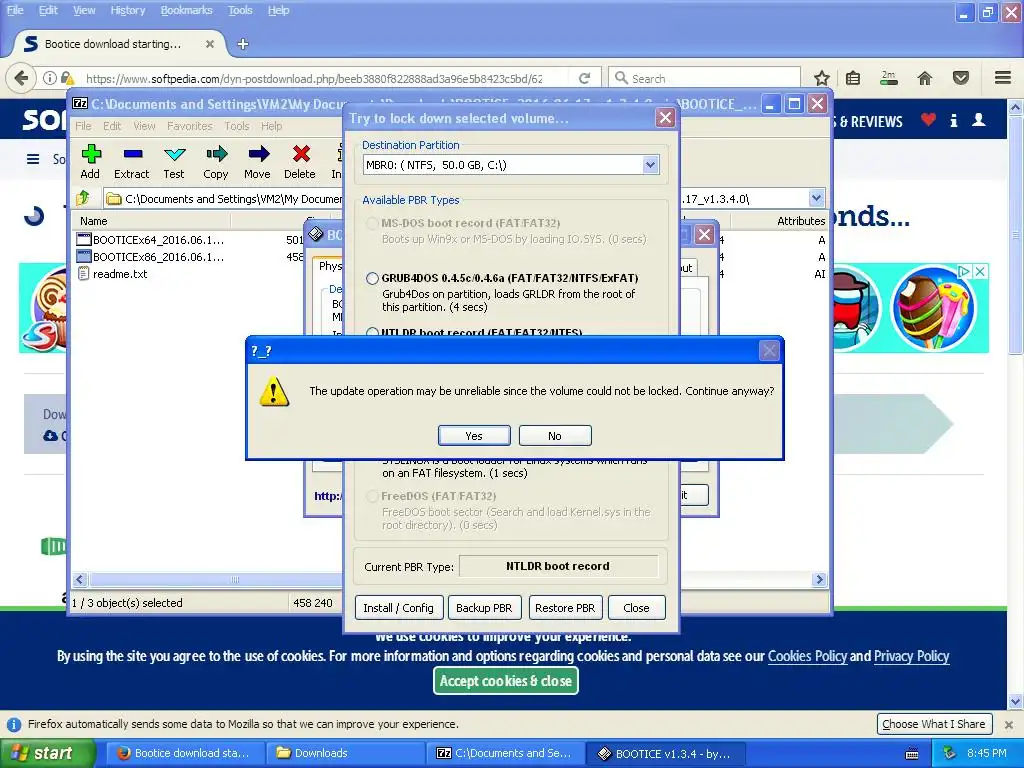1024x768 pixels.
Task: Sort by Attributes column header in 7-Zip
Action: click(801, 221)
